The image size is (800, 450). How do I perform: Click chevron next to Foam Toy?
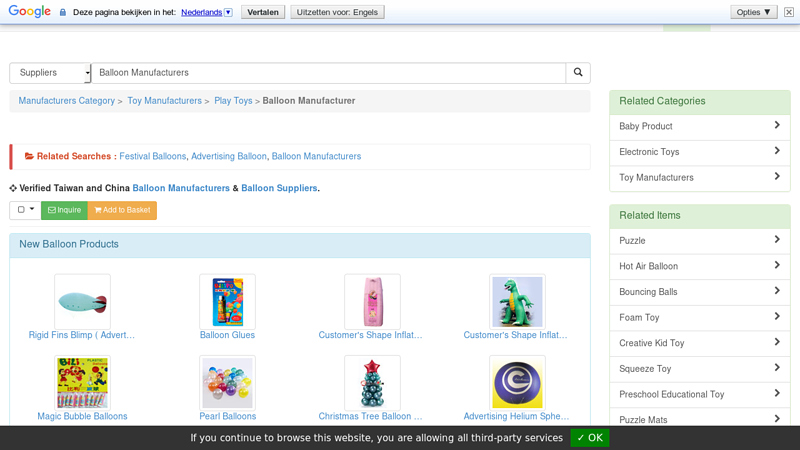777,316
